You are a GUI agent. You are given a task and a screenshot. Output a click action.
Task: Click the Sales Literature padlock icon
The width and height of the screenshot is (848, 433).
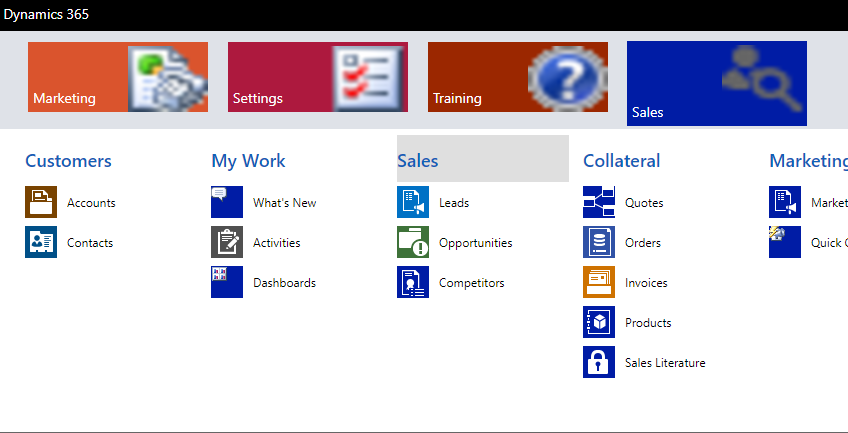pos(599,362)
